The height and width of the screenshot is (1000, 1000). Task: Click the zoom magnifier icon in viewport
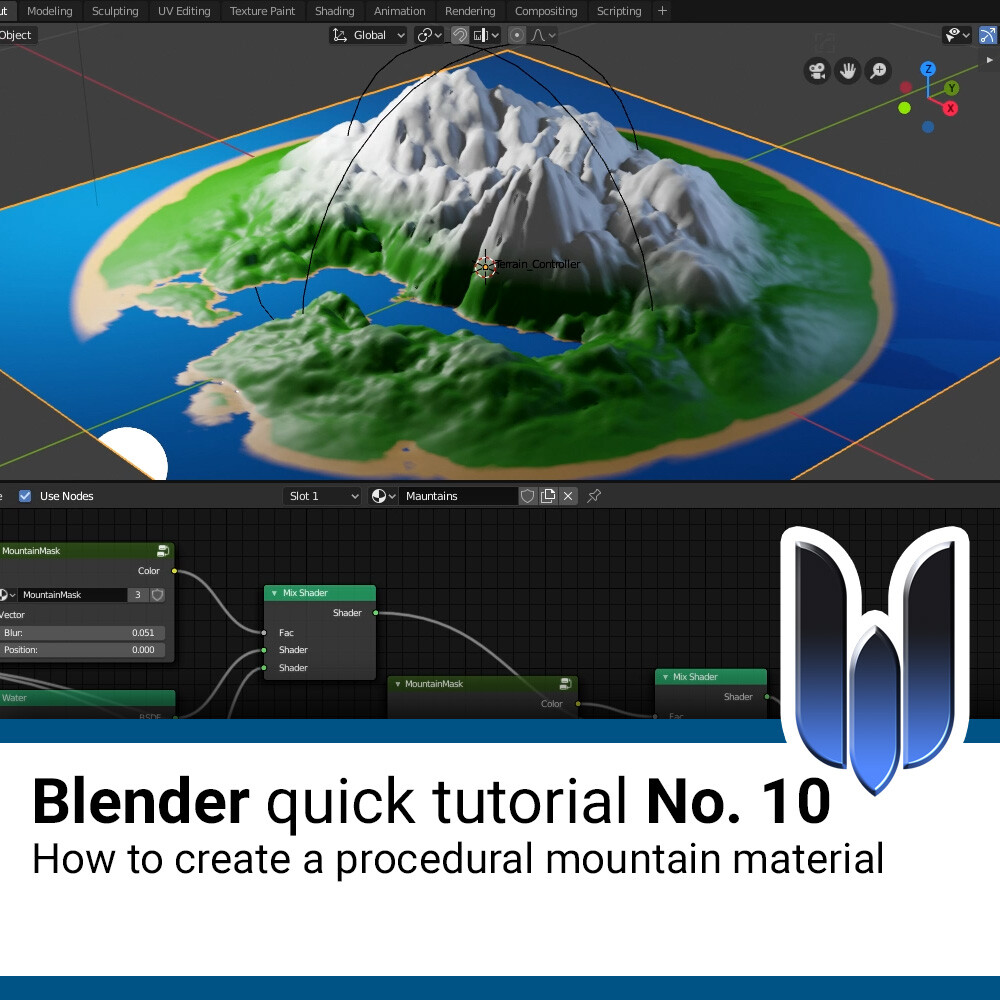click(x=879, y=71)
